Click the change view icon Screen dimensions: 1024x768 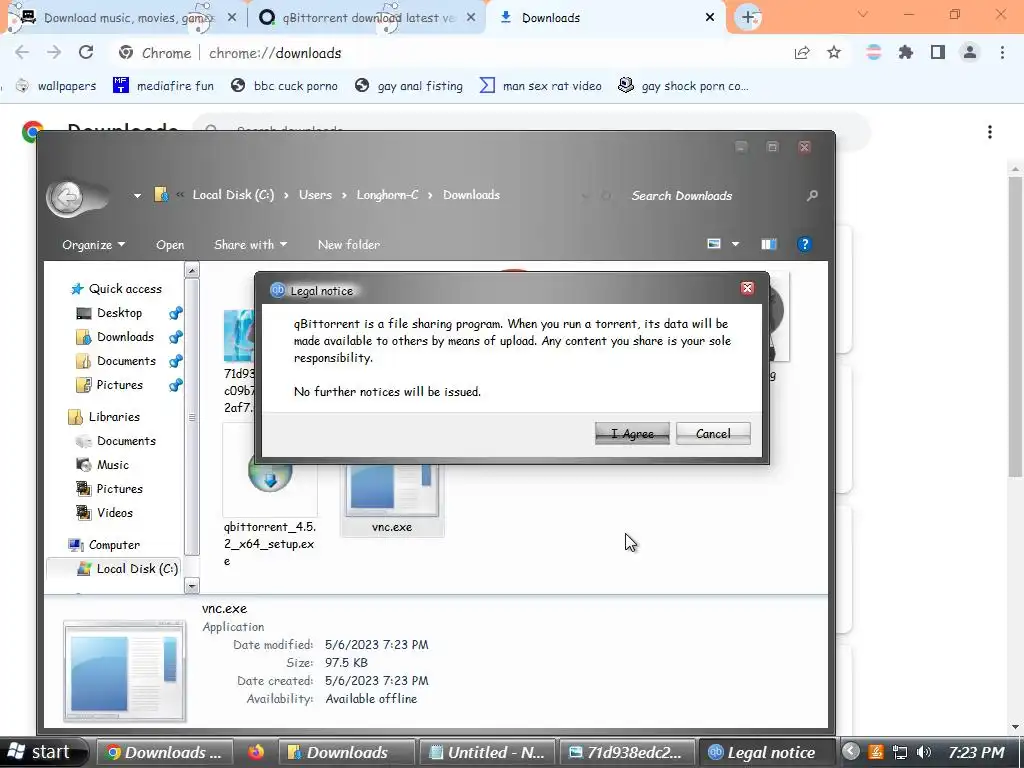coord(714,244)
